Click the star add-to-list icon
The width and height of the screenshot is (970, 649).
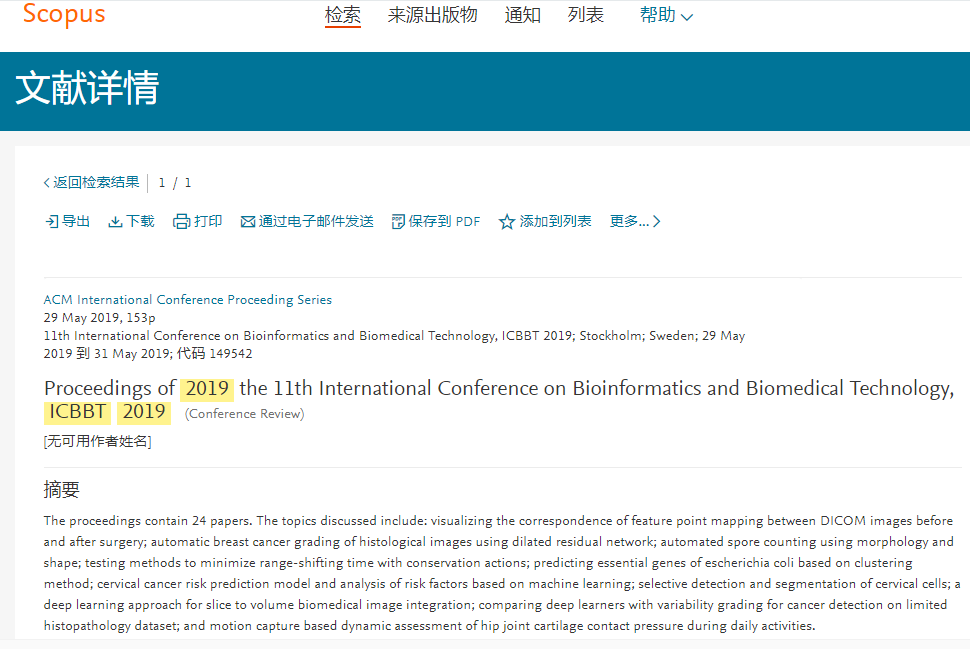pos(507,221)
